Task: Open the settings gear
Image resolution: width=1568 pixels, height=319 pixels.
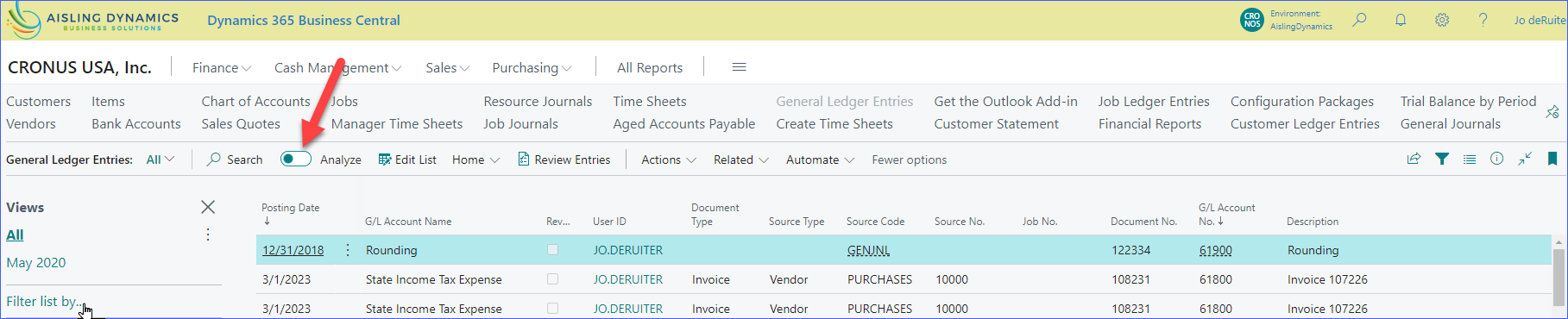Action: [x=1442, y=20]
